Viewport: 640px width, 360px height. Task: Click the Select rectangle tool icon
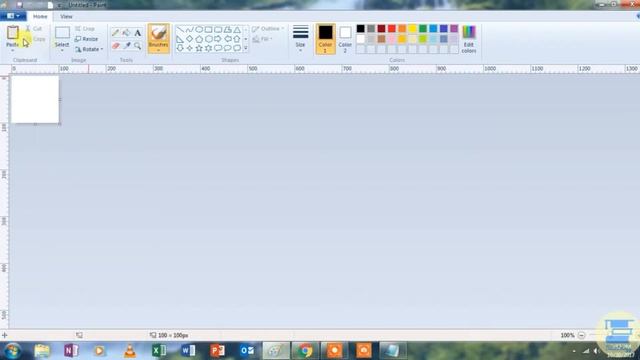[x=62, y=33]
